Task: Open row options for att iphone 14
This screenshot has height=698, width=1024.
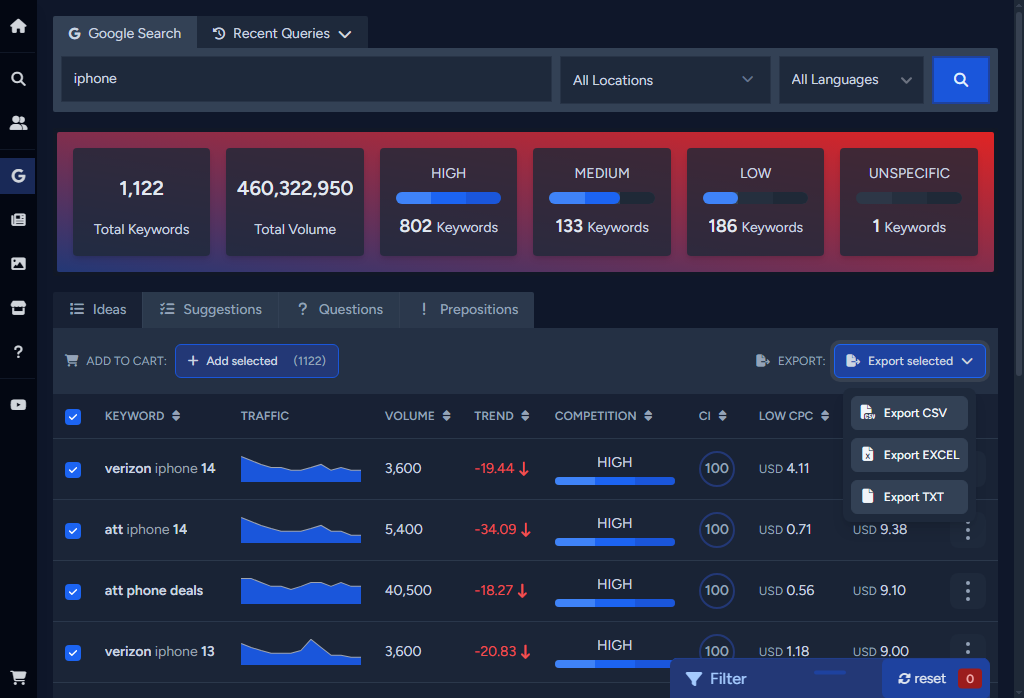Action: tap(967, 530)
